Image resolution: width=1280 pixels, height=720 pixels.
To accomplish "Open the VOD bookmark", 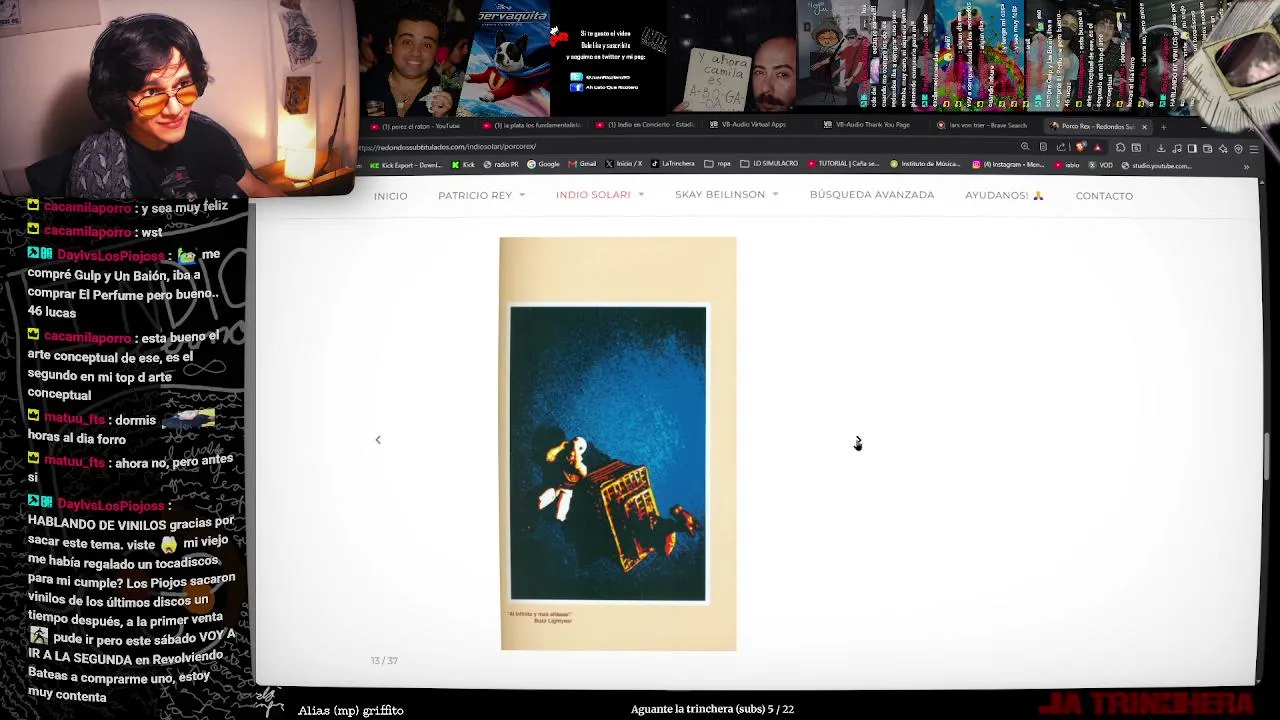I will point(1100,165).
